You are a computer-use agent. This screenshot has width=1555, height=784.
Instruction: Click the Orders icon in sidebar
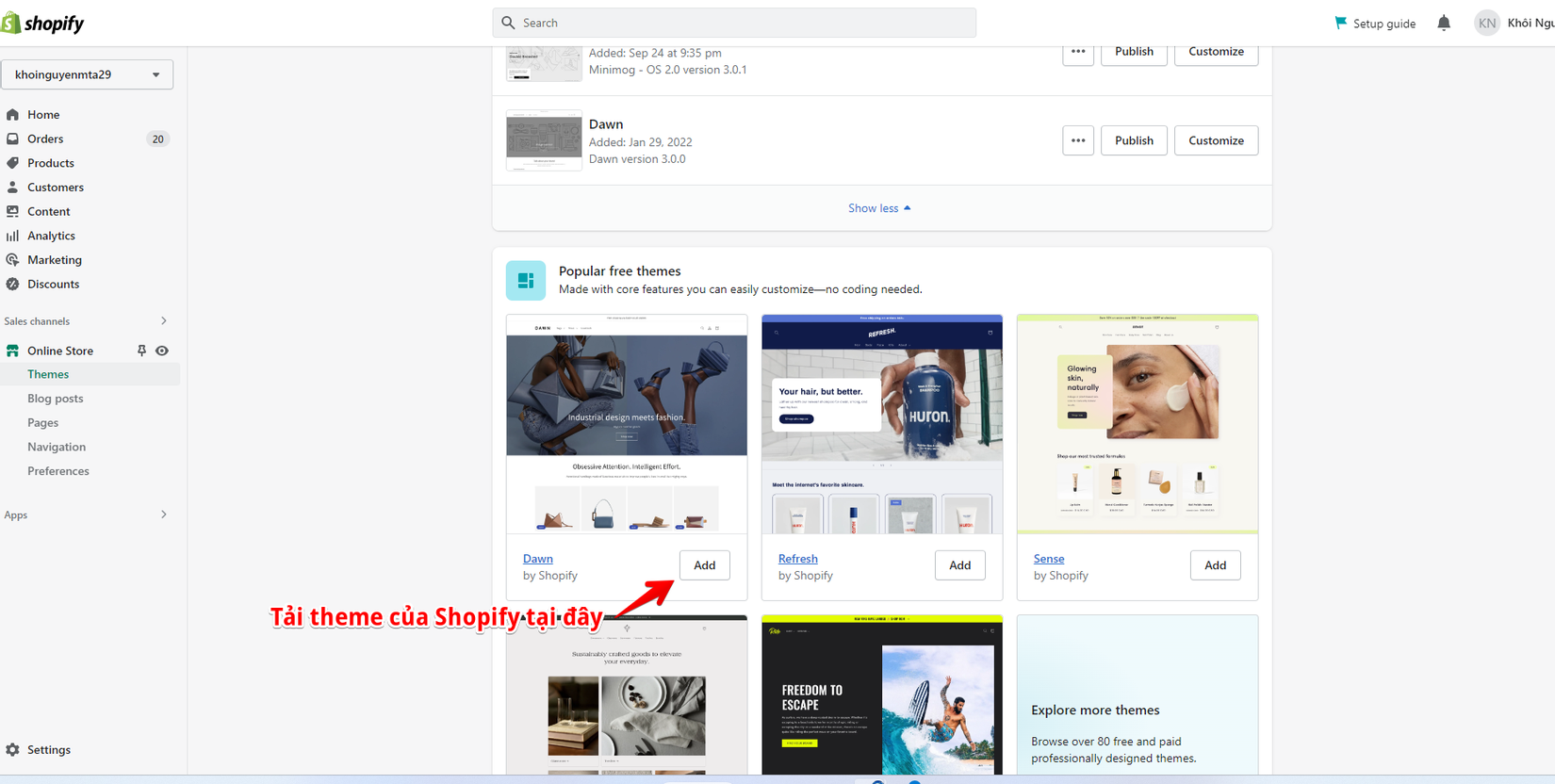(12, 139)
